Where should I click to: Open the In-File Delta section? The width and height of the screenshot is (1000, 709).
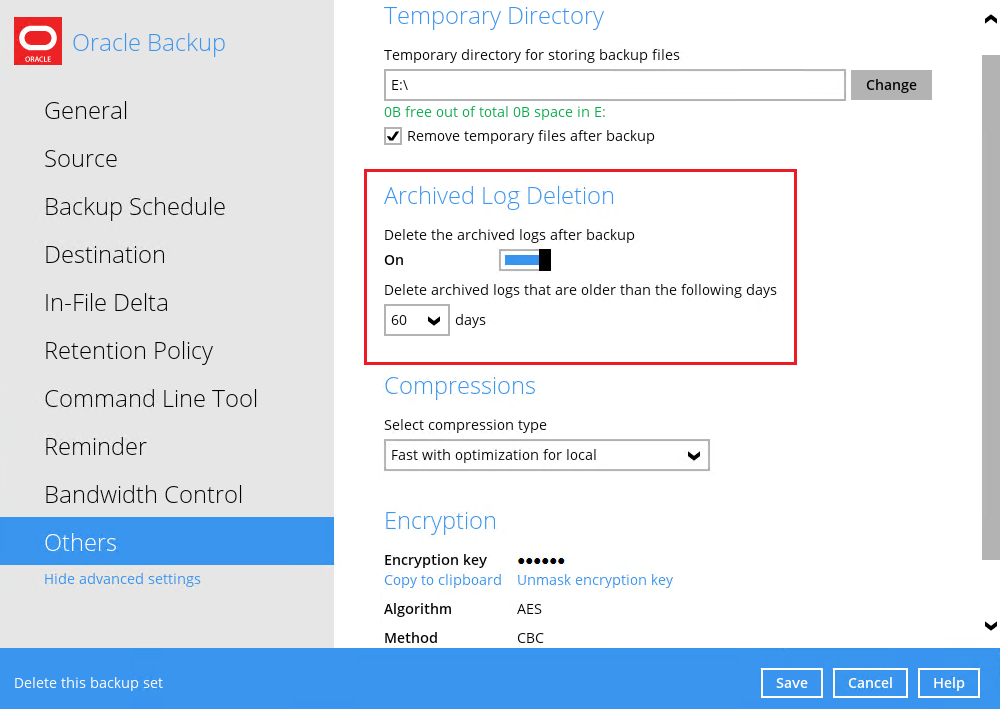[x=106, y=303]
